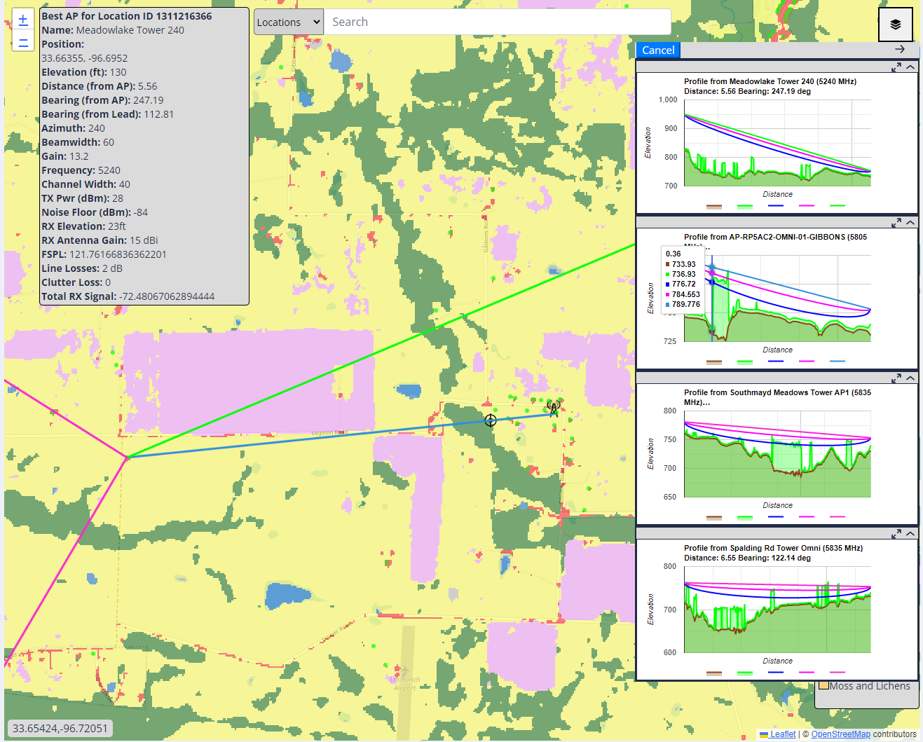This screenshot has width=923, height=742.
Task: Open the map layers control
Action: pyautogui.click(x=895, y=24)
